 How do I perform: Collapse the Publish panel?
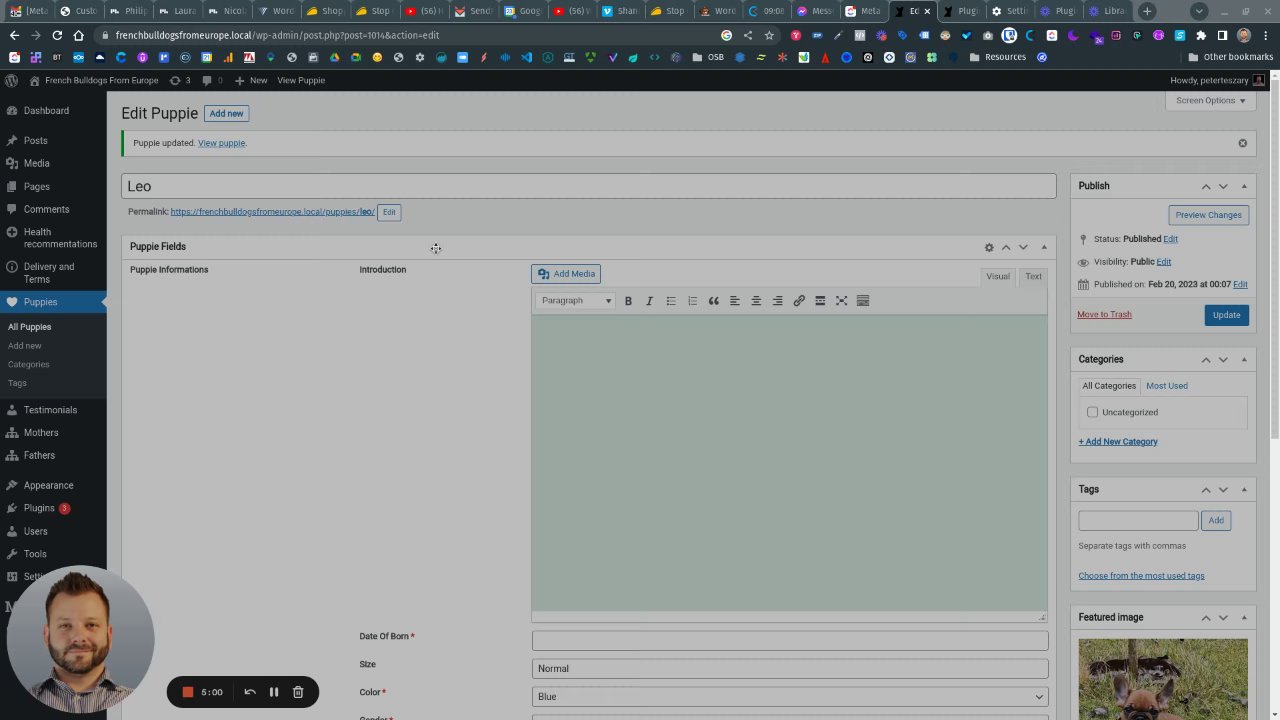[x=1244, y=186]
